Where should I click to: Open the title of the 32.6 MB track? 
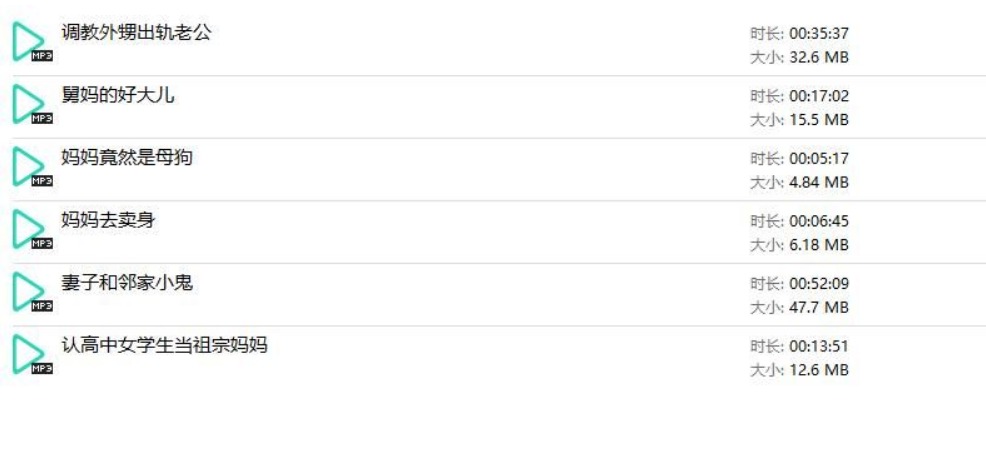click(136, 32)
